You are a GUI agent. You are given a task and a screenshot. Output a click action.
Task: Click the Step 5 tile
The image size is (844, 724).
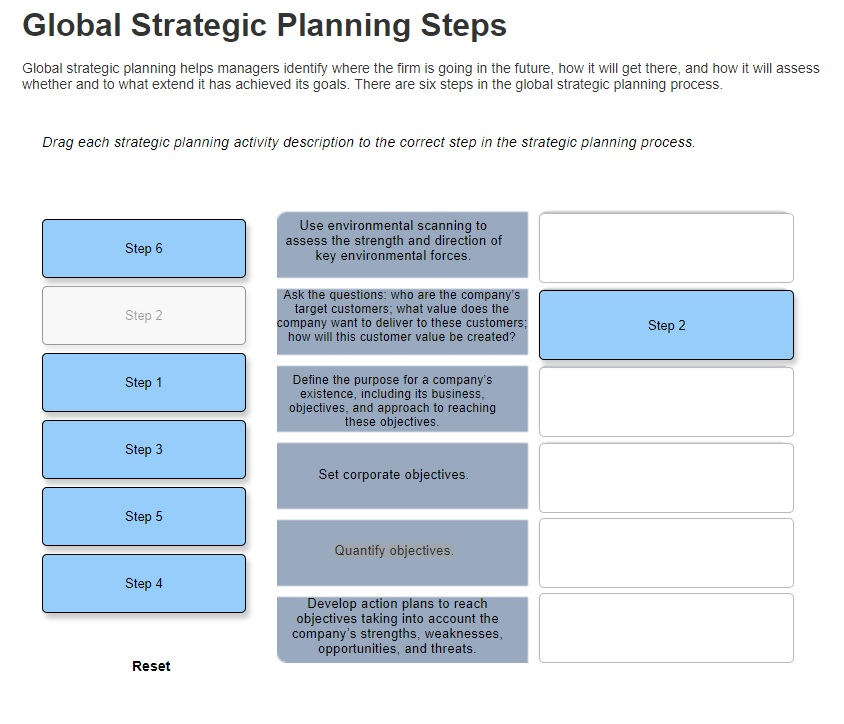[x=144, y=517]
